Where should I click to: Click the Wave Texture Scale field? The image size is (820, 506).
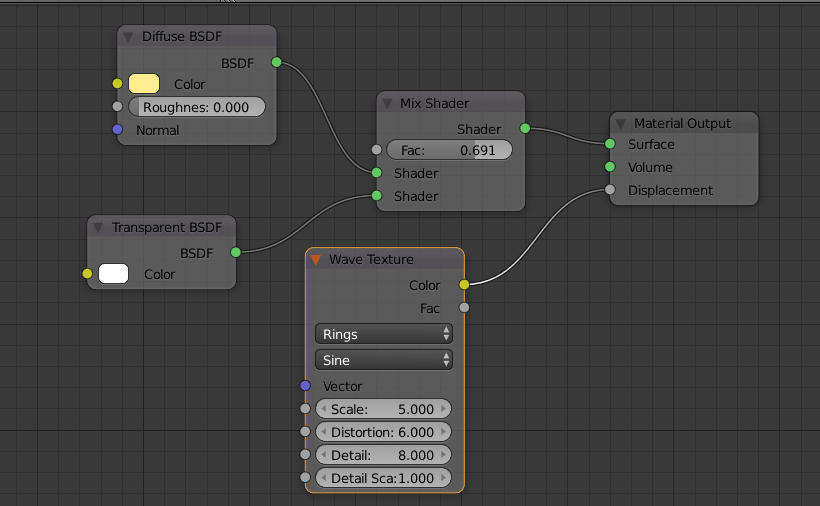pos(384,409)
